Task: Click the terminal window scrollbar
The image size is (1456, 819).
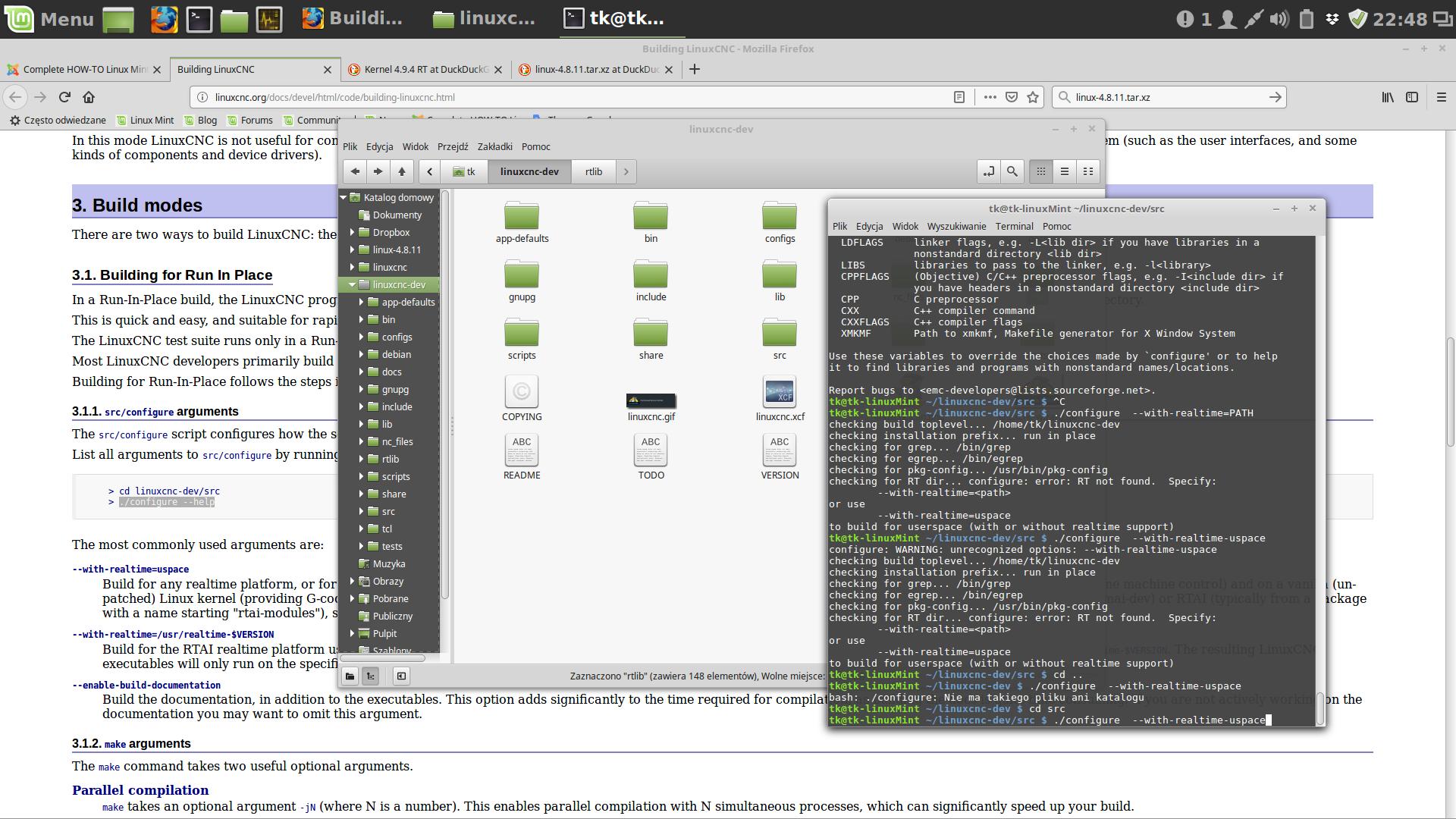Action: (1320, 708)
